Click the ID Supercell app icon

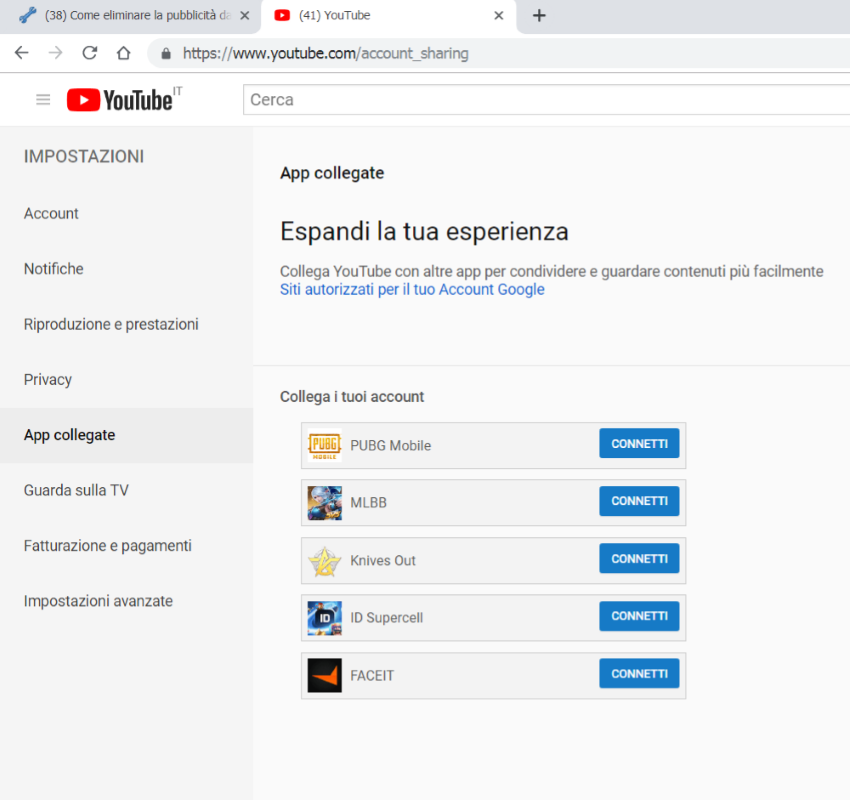pos(325,618)
